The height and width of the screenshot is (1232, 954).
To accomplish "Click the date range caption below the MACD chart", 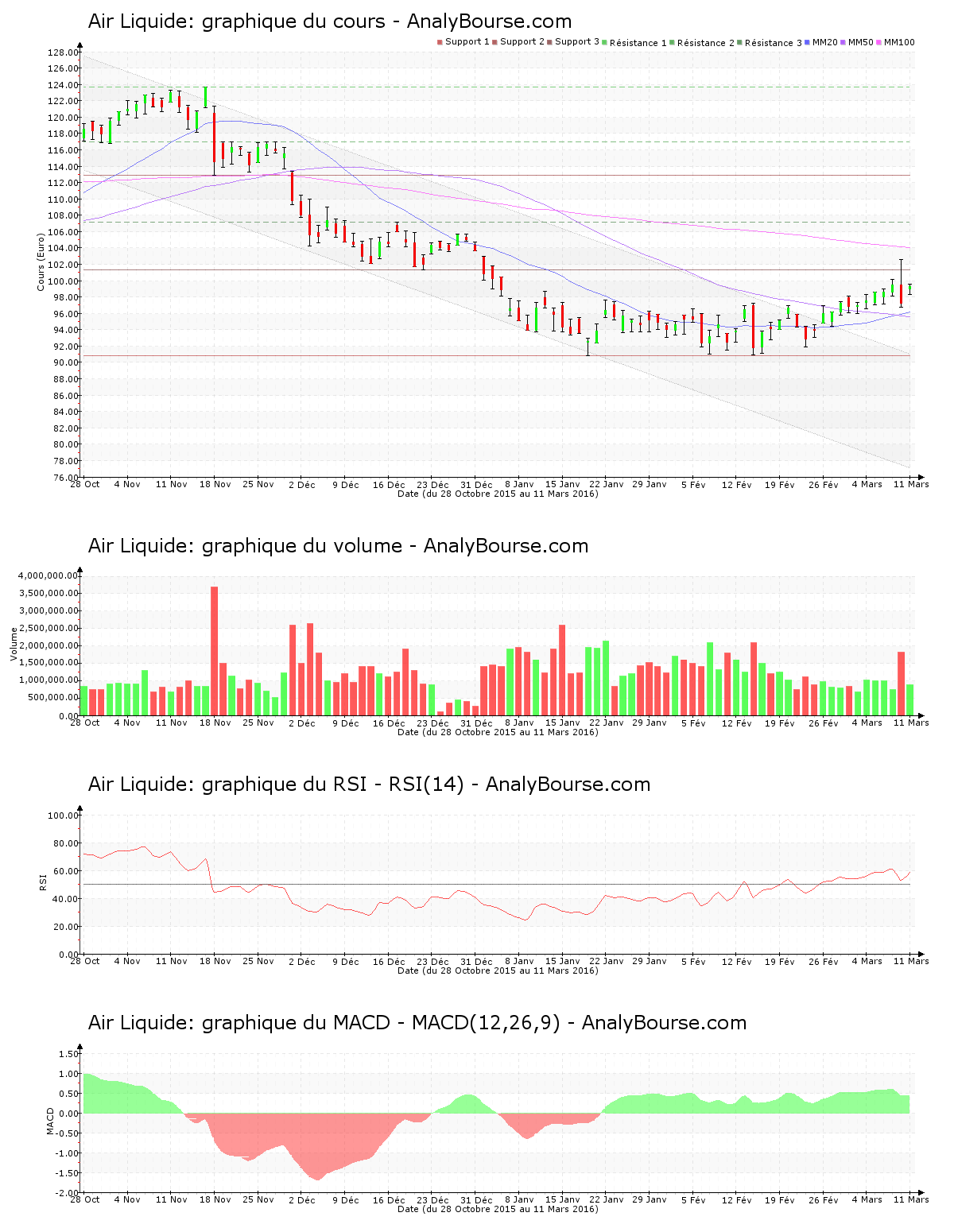I will pyautogui.click(x=498, y=1209).
